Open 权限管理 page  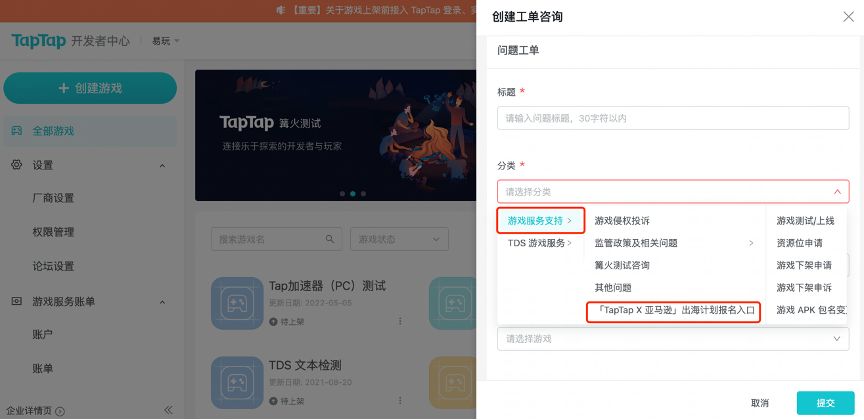coord(53,232)
